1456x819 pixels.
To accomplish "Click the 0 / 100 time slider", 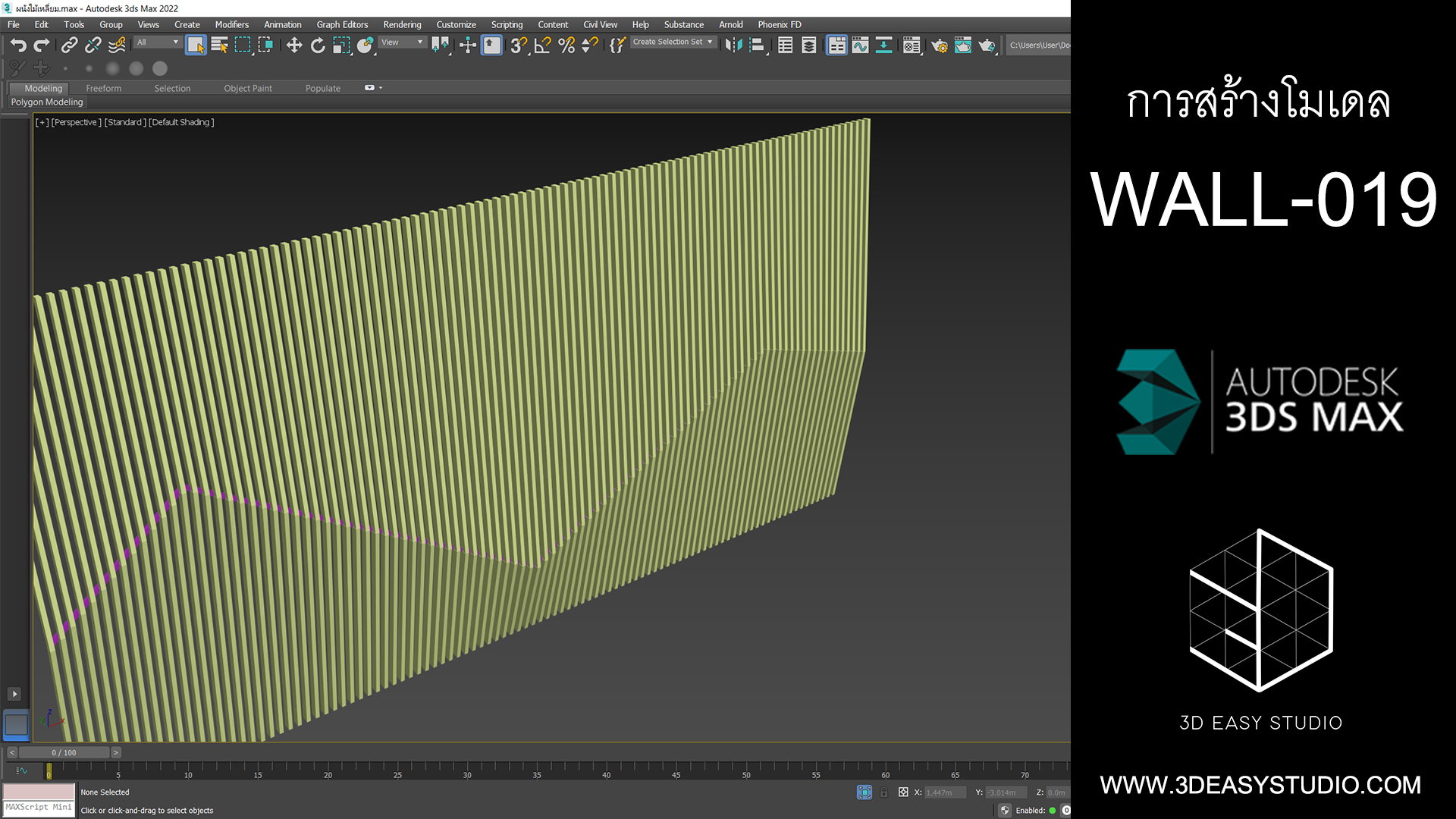I will [x=64, y=753].
